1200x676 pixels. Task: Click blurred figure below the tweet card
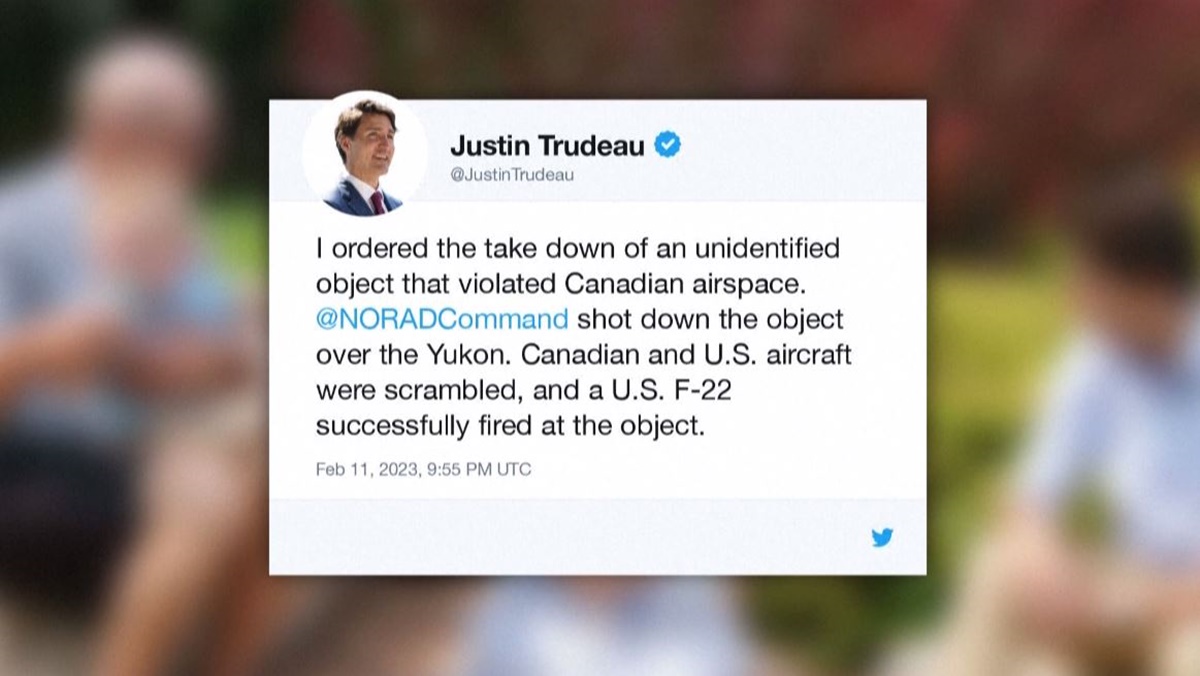[600, 625]
